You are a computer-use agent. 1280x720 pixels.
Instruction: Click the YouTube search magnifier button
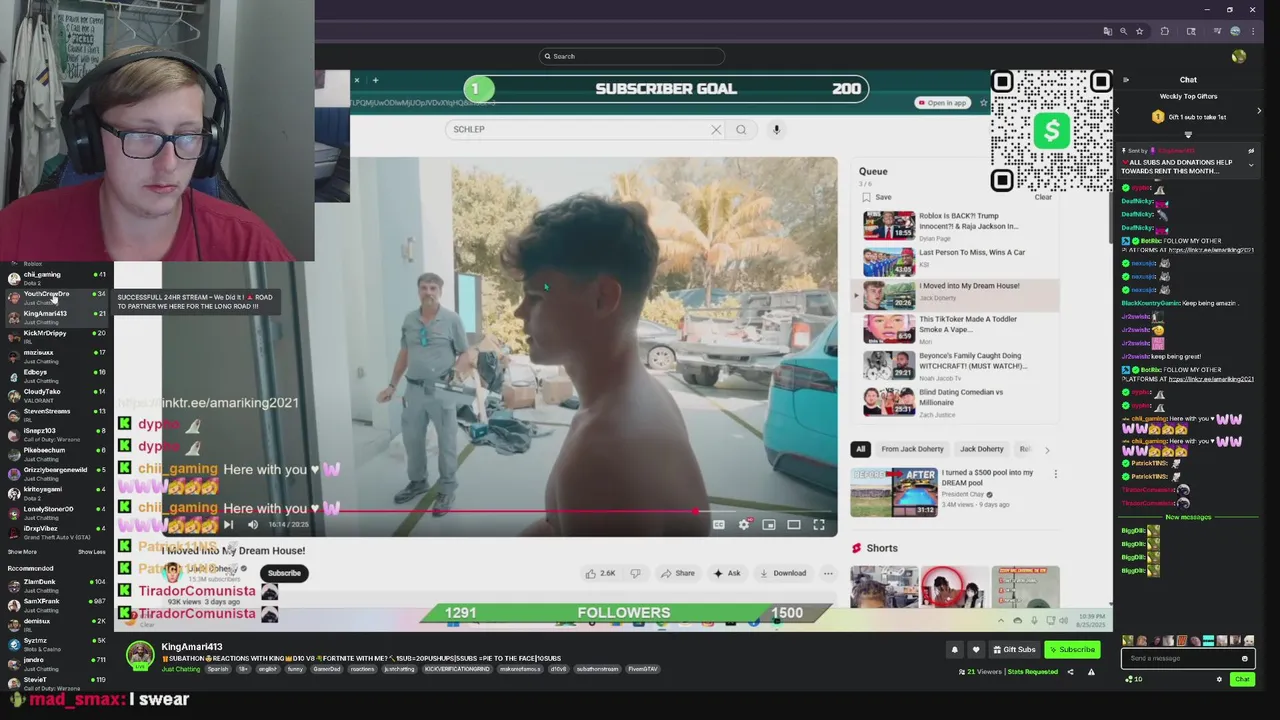pyautogui.click(x=741, y=129)
